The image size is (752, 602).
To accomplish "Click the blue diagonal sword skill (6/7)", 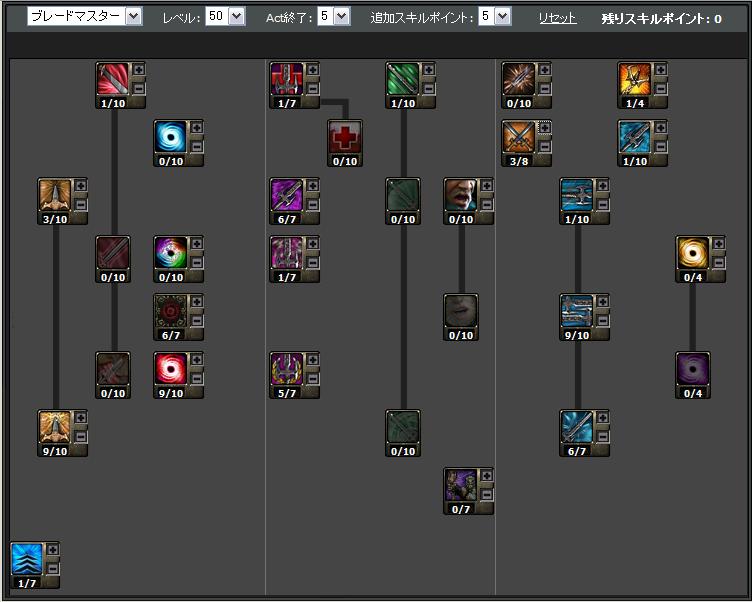I will [577, 427].
